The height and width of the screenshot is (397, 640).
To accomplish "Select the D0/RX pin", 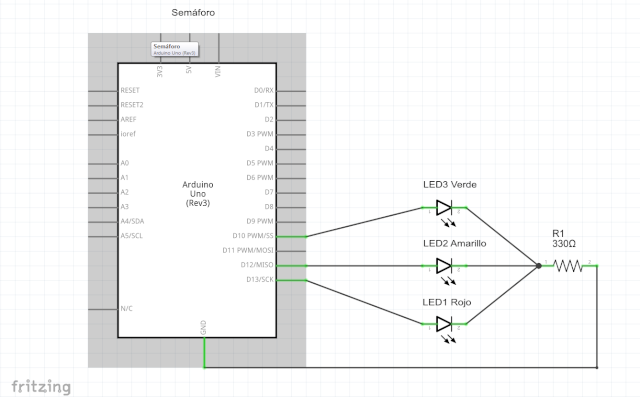I will pos(264,90).
